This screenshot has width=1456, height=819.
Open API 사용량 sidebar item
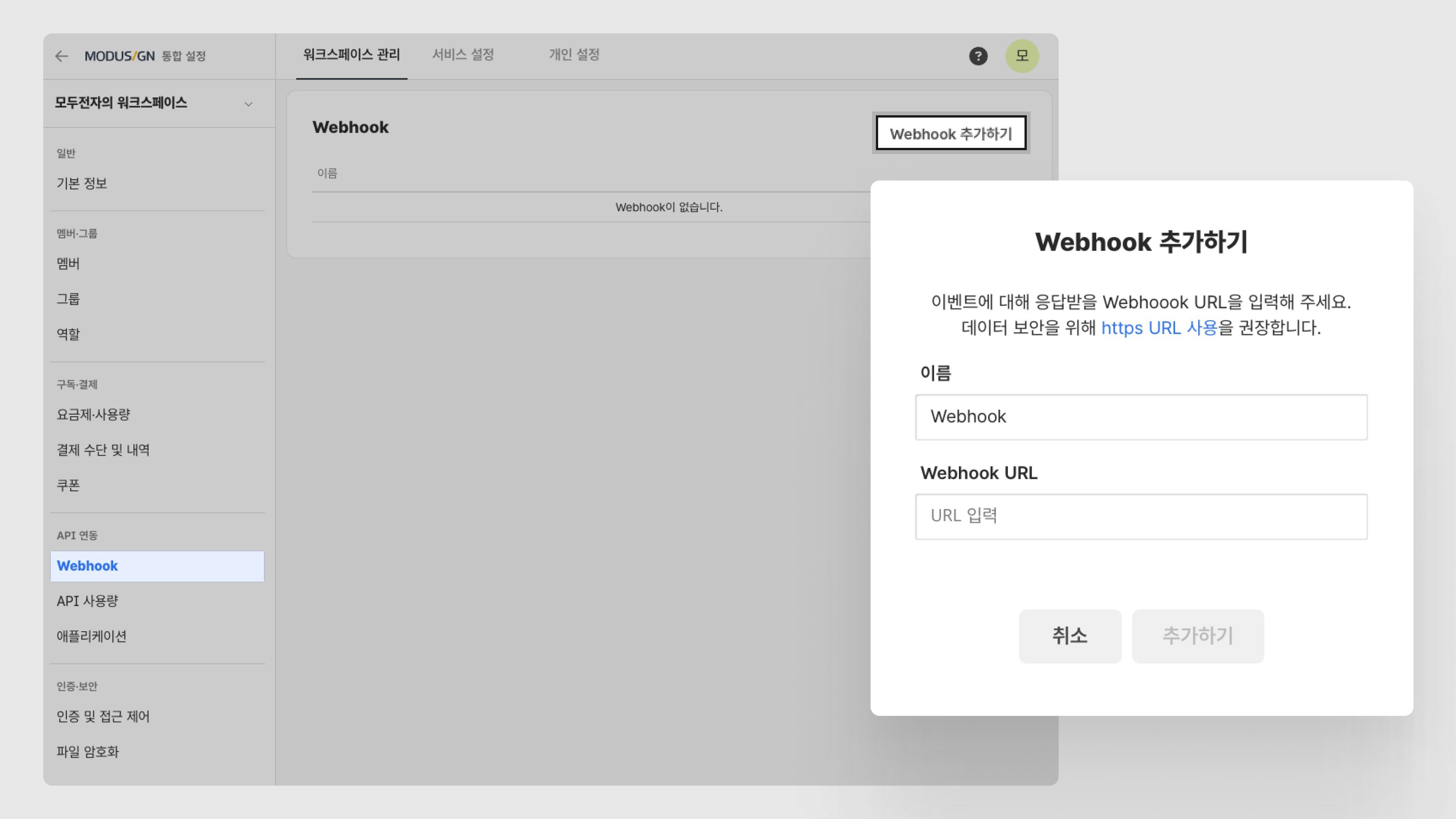(87, 601)
